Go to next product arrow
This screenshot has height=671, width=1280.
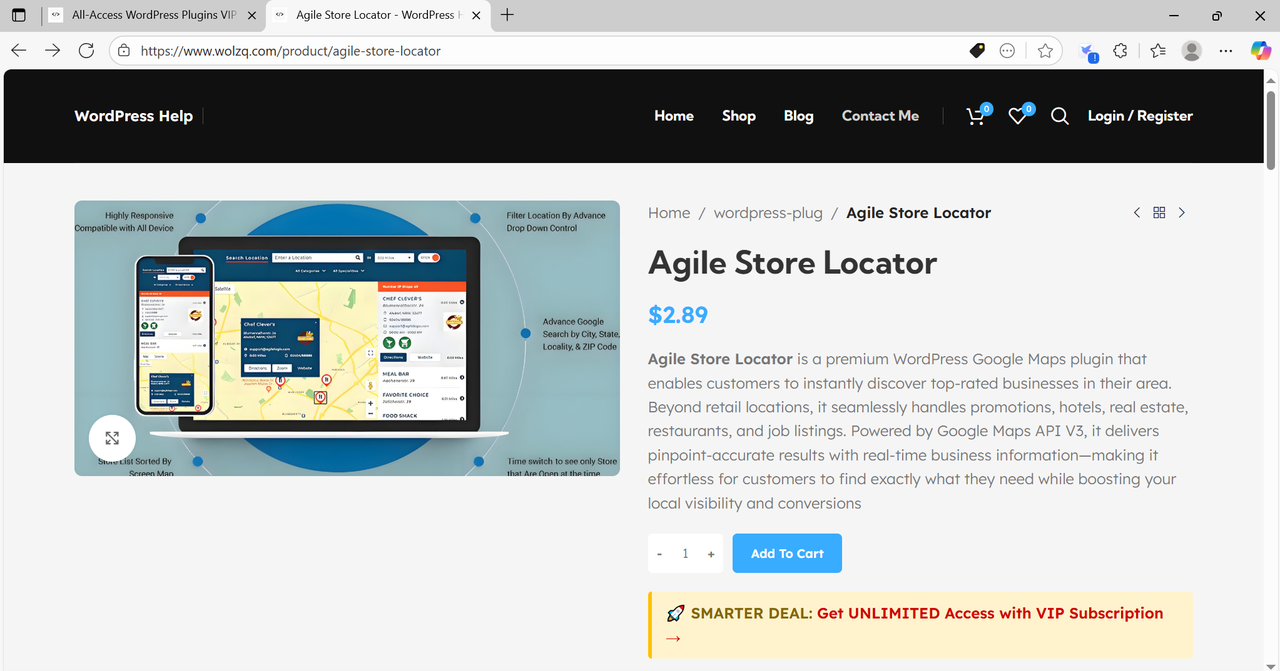1182,213
